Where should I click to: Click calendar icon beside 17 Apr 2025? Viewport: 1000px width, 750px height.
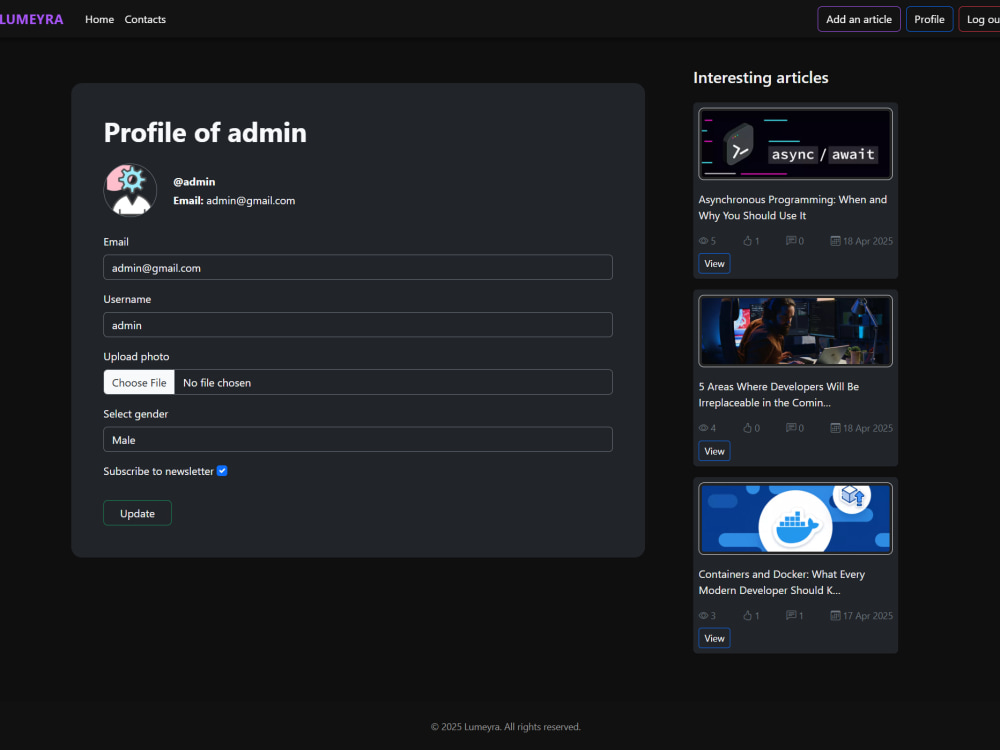[835, 615]
